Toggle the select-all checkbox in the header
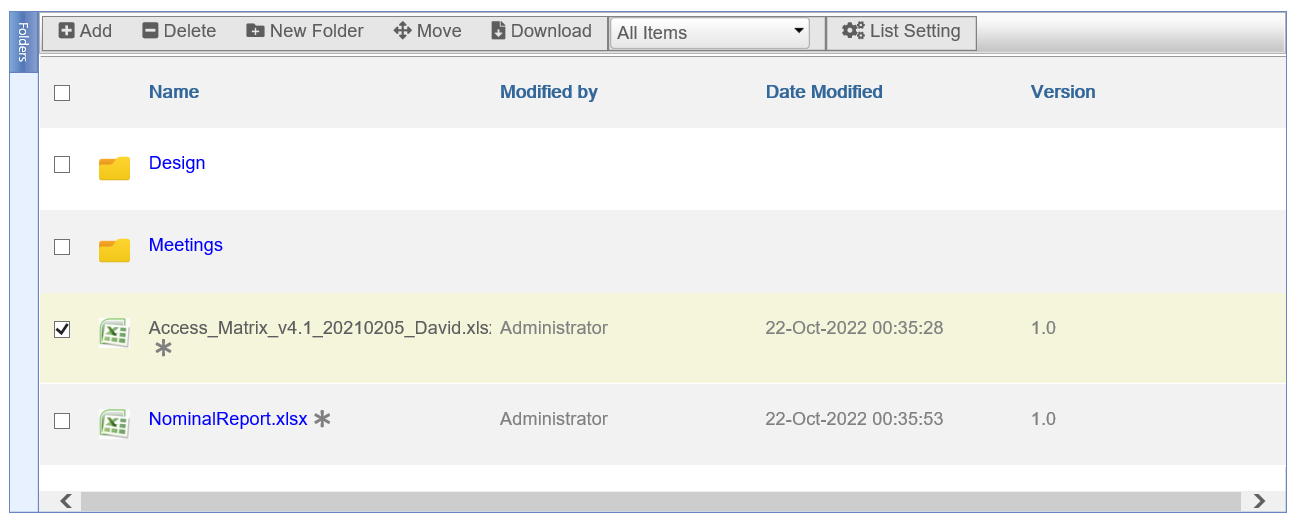This screenshot has width=1313, height=522. pos(62,93)
